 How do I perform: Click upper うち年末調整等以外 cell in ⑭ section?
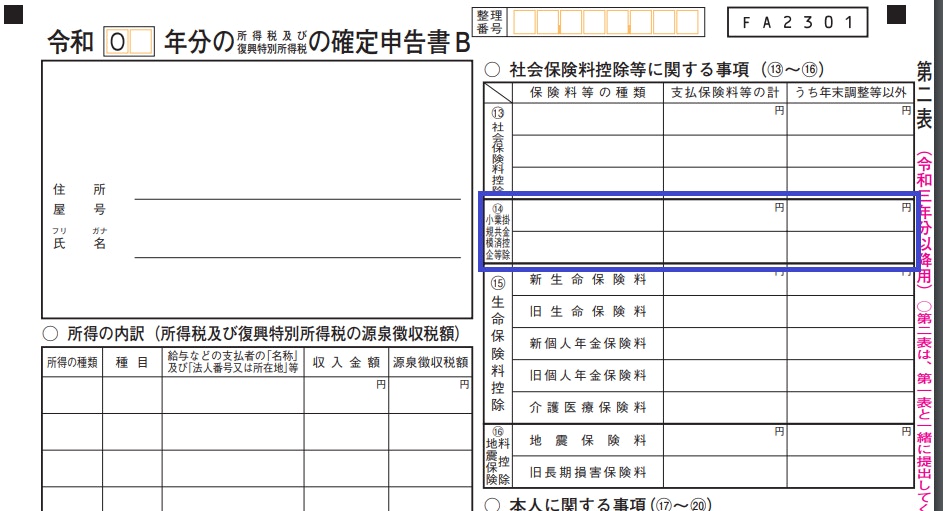pyautogui.click(x=850, y=216)
